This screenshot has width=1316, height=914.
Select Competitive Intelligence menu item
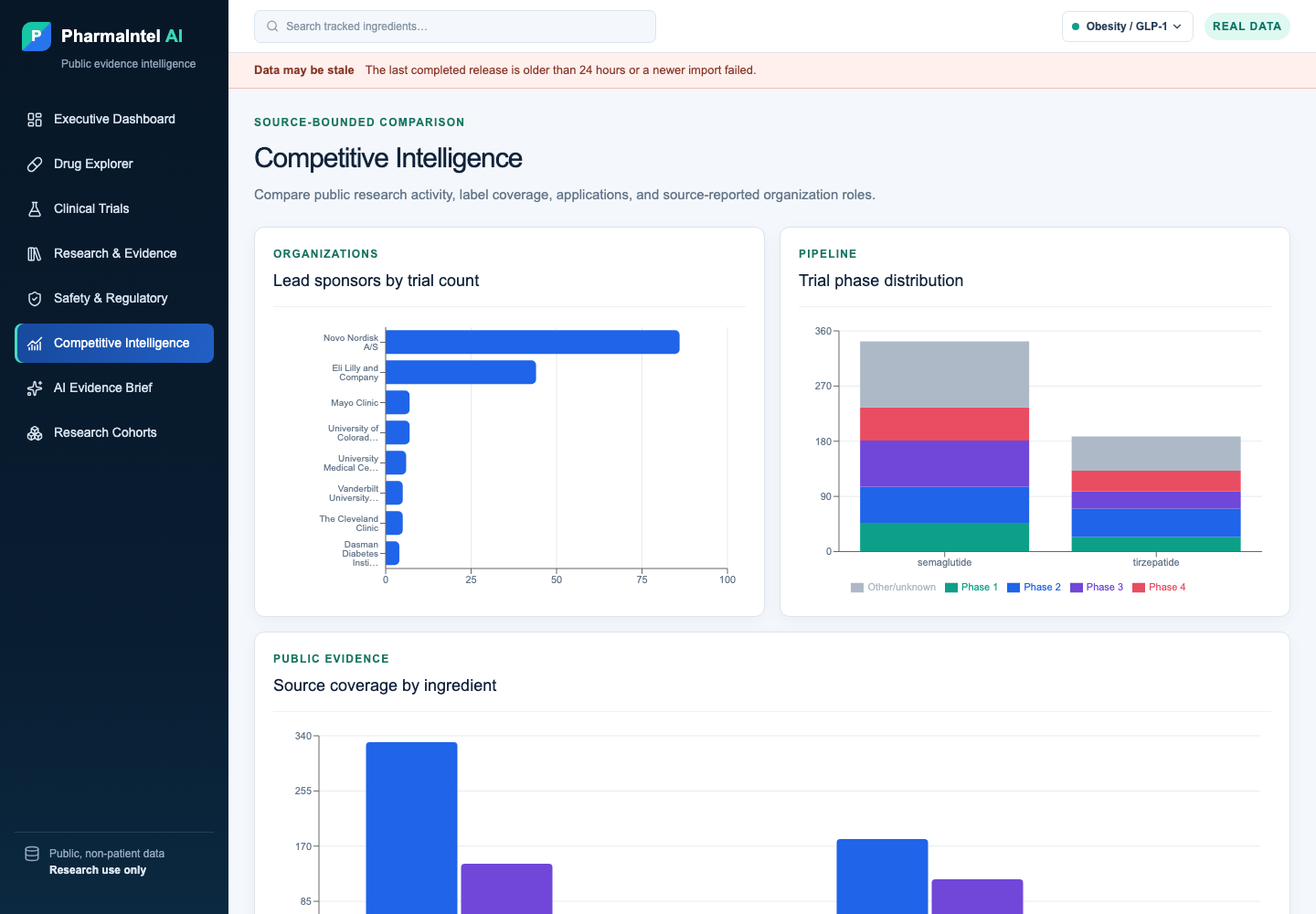coord(114,344)
